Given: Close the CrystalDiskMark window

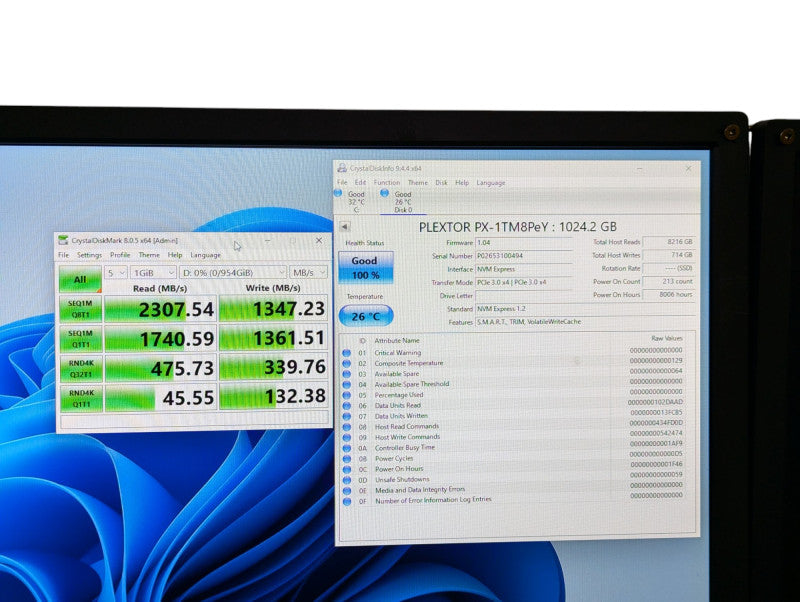Looking at the screenshot, I should coord(319,240).
